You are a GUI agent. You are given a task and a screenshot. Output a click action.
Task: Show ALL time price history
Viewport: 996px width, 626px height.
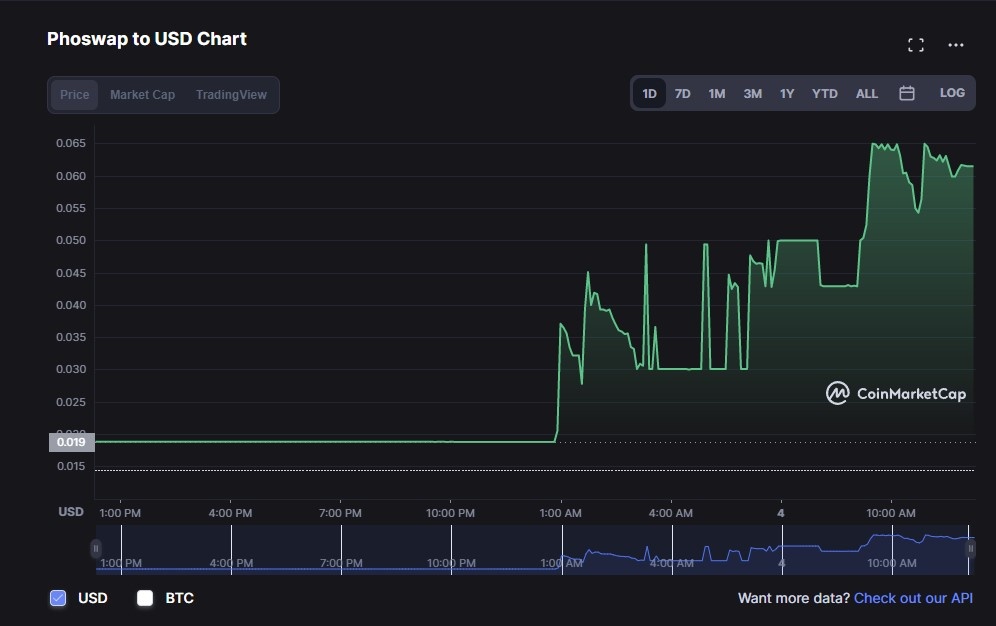click(x=867, y=93)
